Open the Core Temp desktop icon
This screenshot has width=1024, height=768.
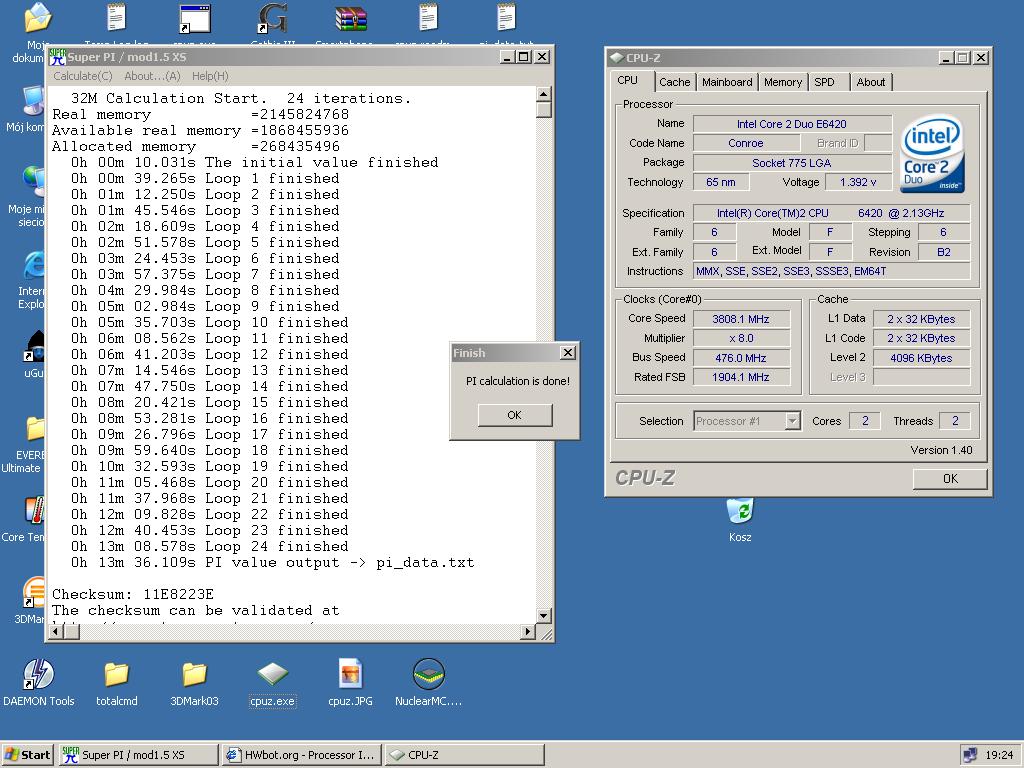pyautogui.click(x=33, y=511)
